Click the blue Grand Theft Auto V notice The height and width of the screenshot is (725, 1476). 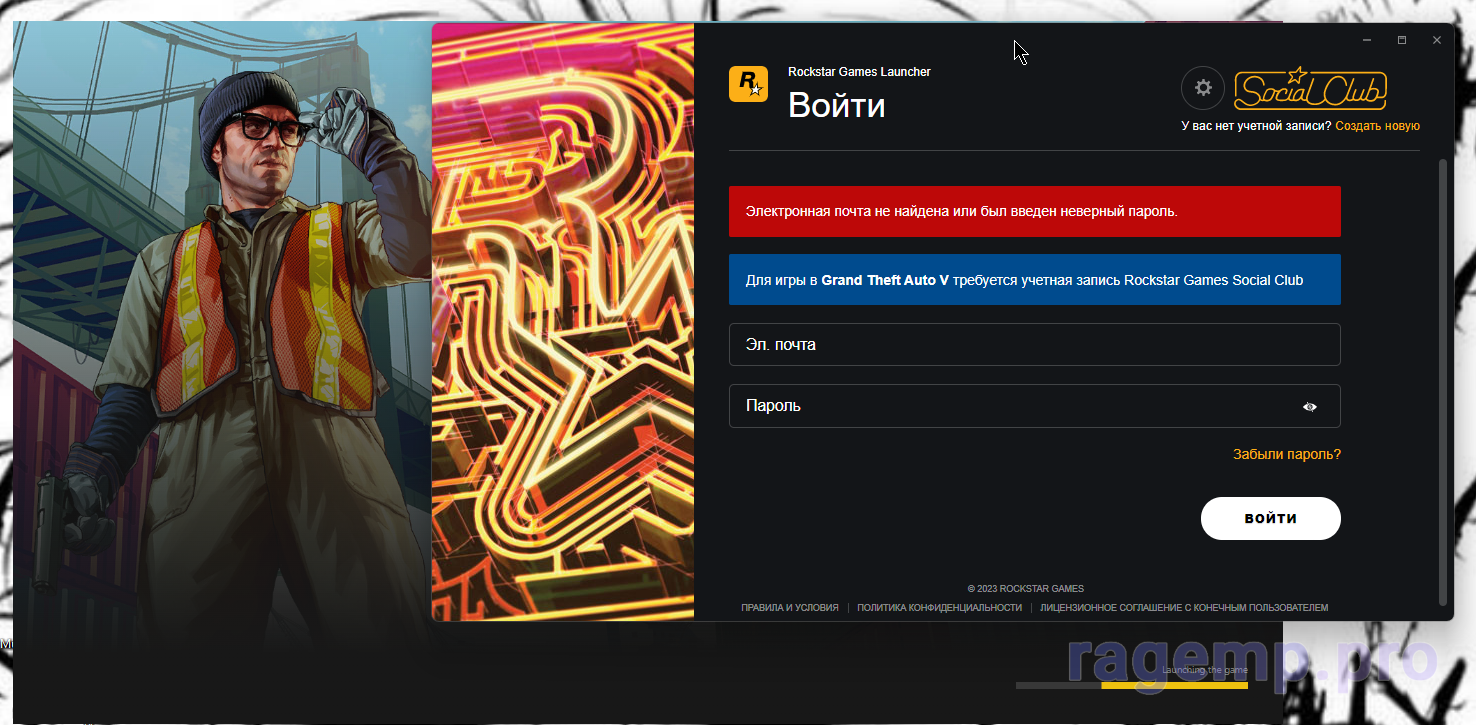[1034, 280]
